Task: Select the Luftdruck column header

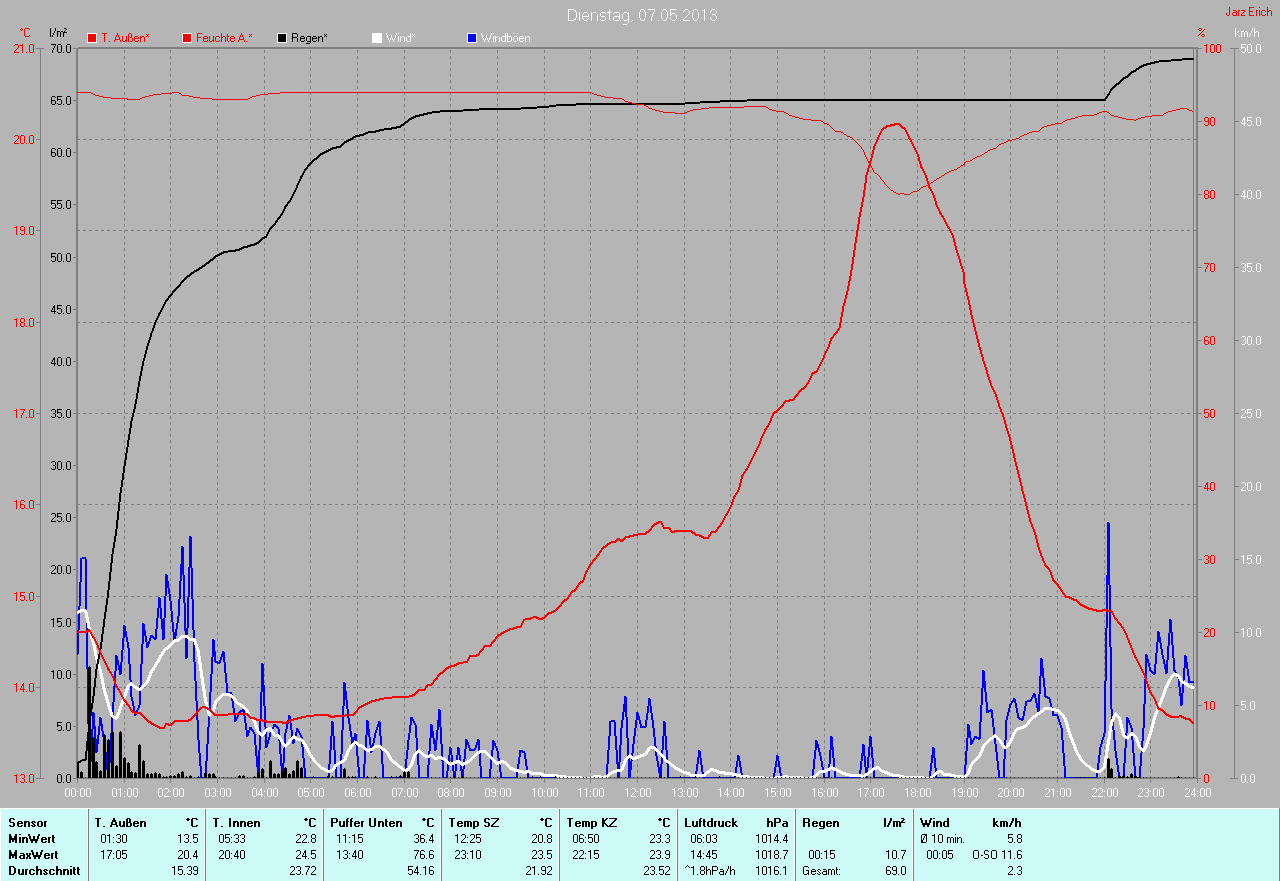Action: tap(710, 823)
